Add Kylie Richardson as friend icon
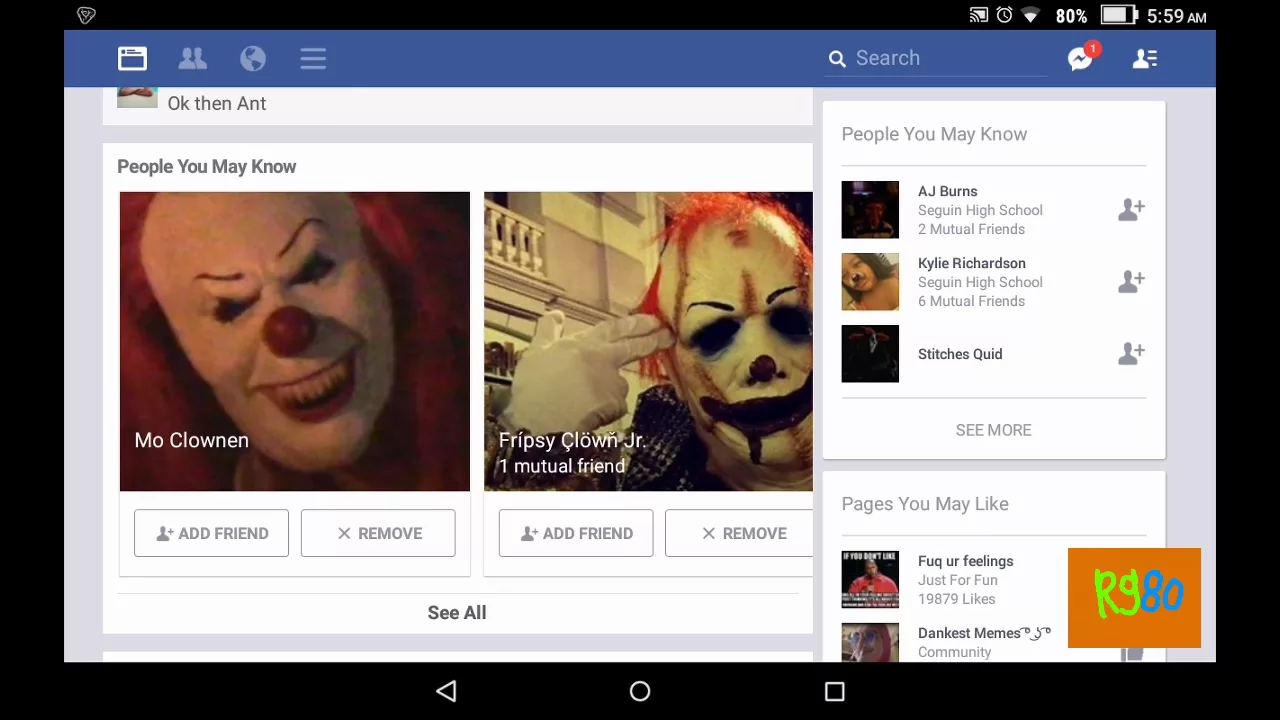The image size is (1280, 720). 1131,281
